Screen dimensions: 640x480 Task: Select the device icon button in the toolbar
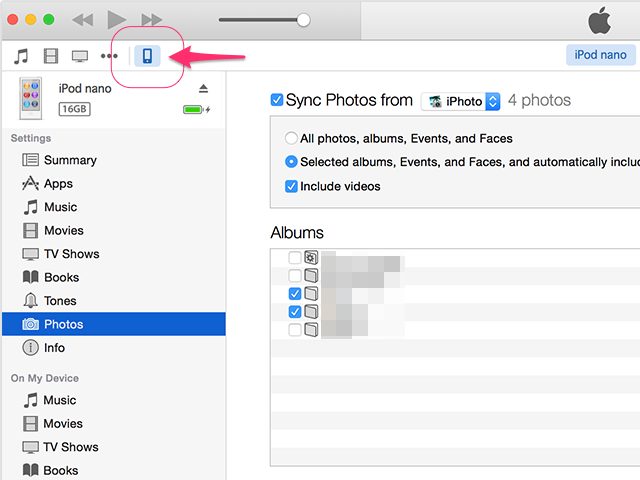click(147, 56)
